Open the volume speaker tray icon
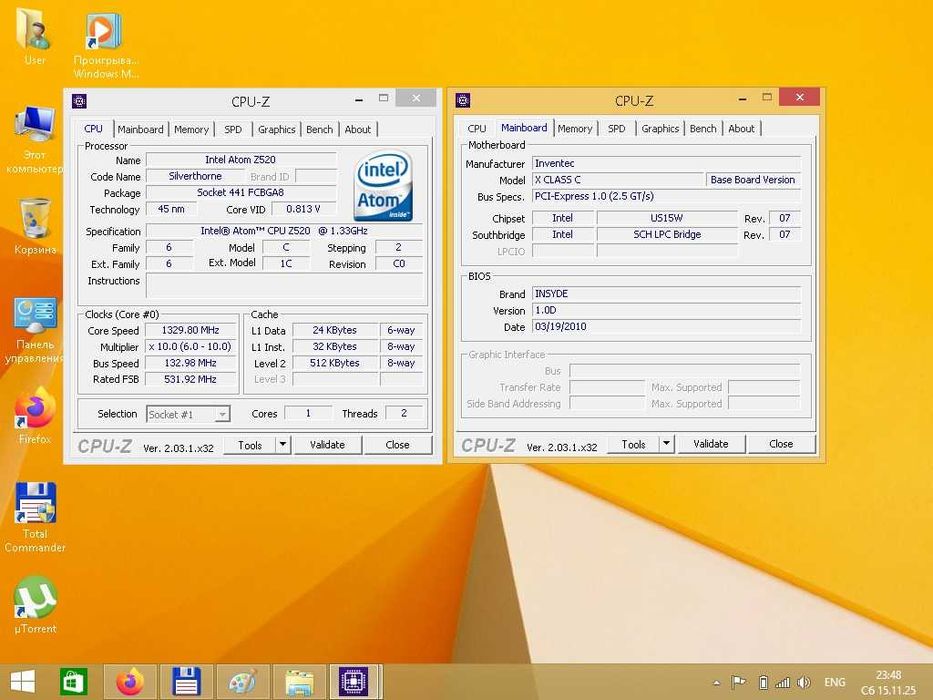Viewport: 933px width, 700px height. [804, 683]
